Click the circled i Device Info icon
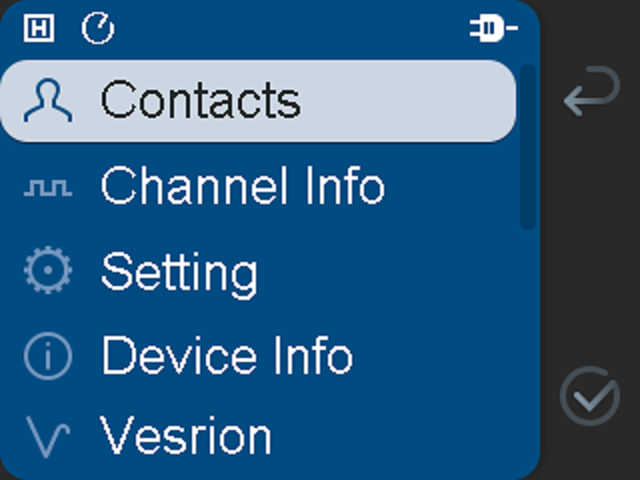 click(48, 356)
